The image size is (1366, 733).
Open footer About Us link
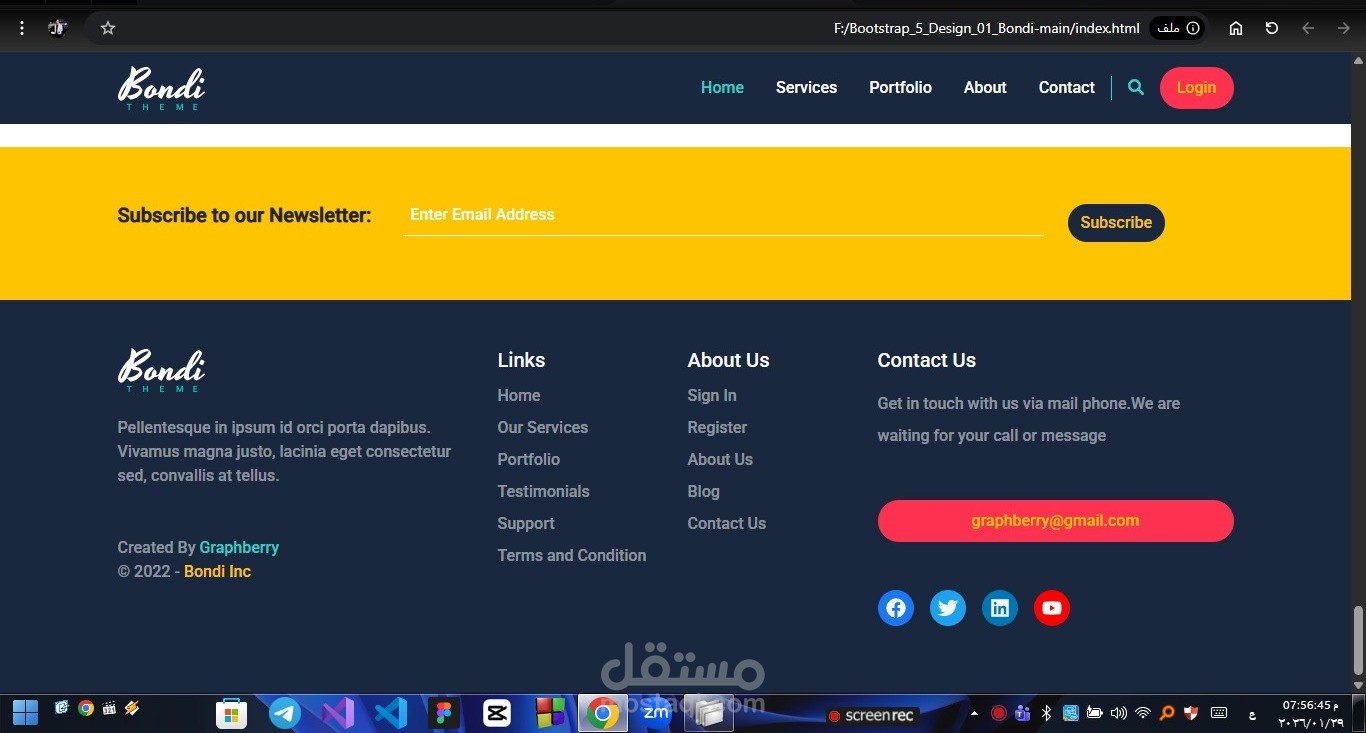[x=720, y=460]
